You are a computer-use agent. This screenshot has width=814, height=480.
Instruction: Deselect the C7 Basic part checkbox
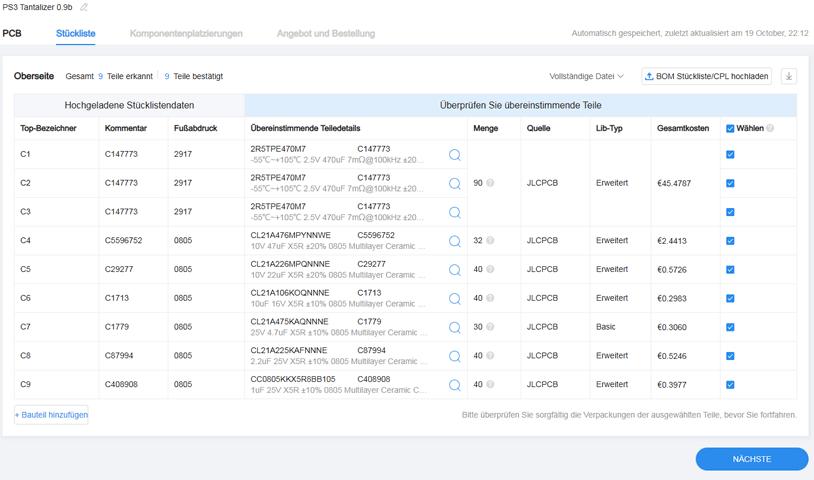pos(730,327)
